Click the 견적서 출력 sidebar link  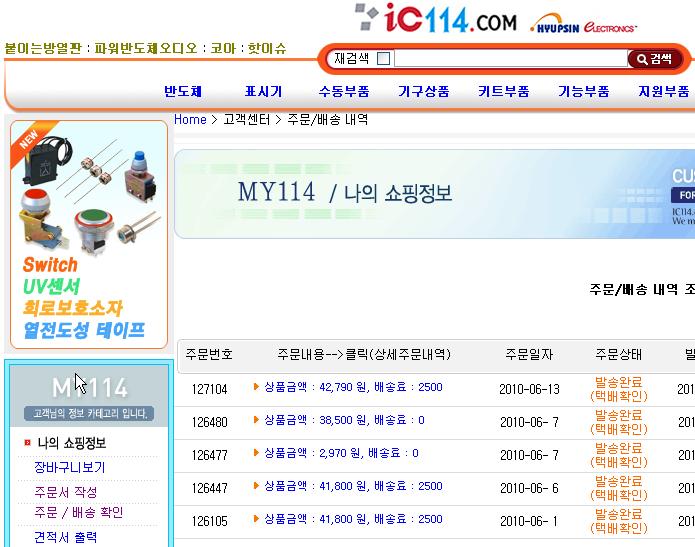coord(65,537)
